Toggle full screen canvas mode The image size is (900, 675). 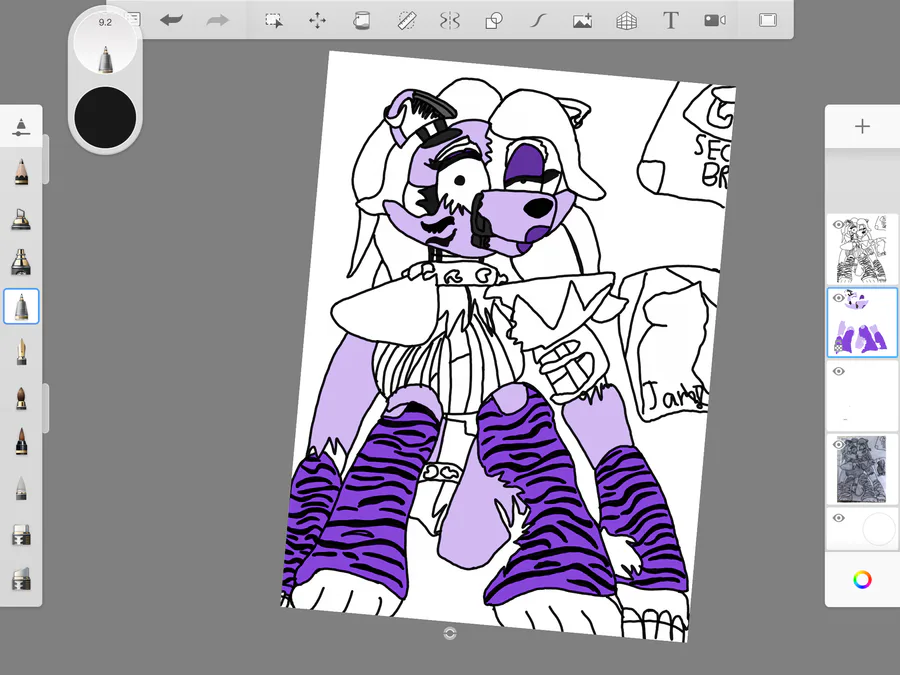point(768,21)
